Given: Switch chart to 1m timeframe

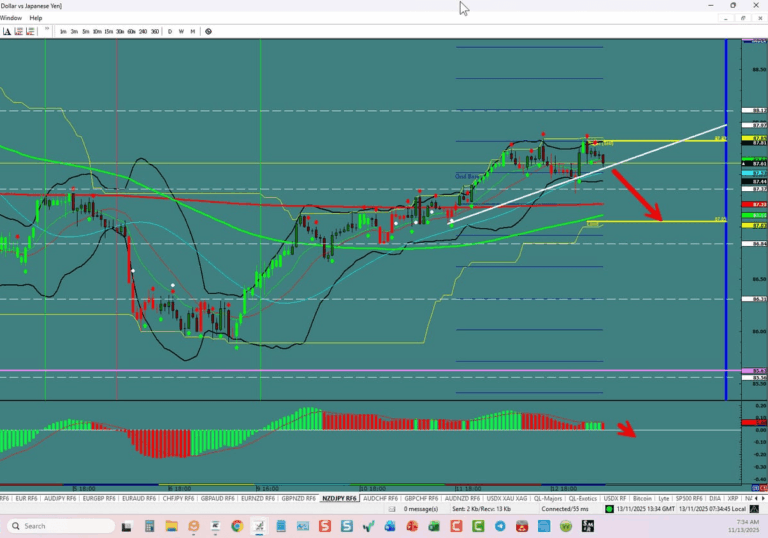Looking at the screenshot, I should (x=63, y=31).
